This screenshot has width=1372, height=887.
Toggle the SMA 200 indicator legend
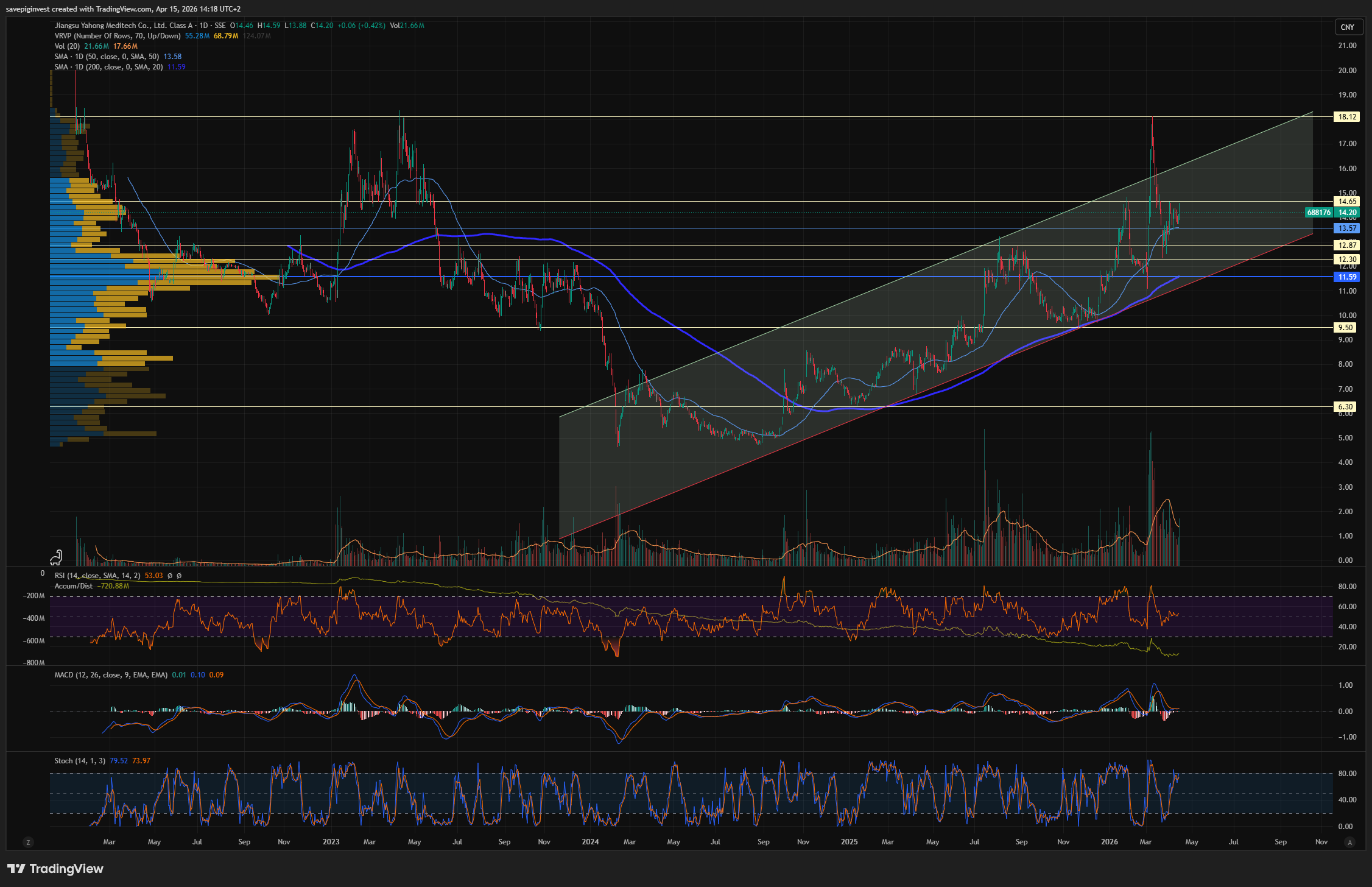(x=108, y=67)
